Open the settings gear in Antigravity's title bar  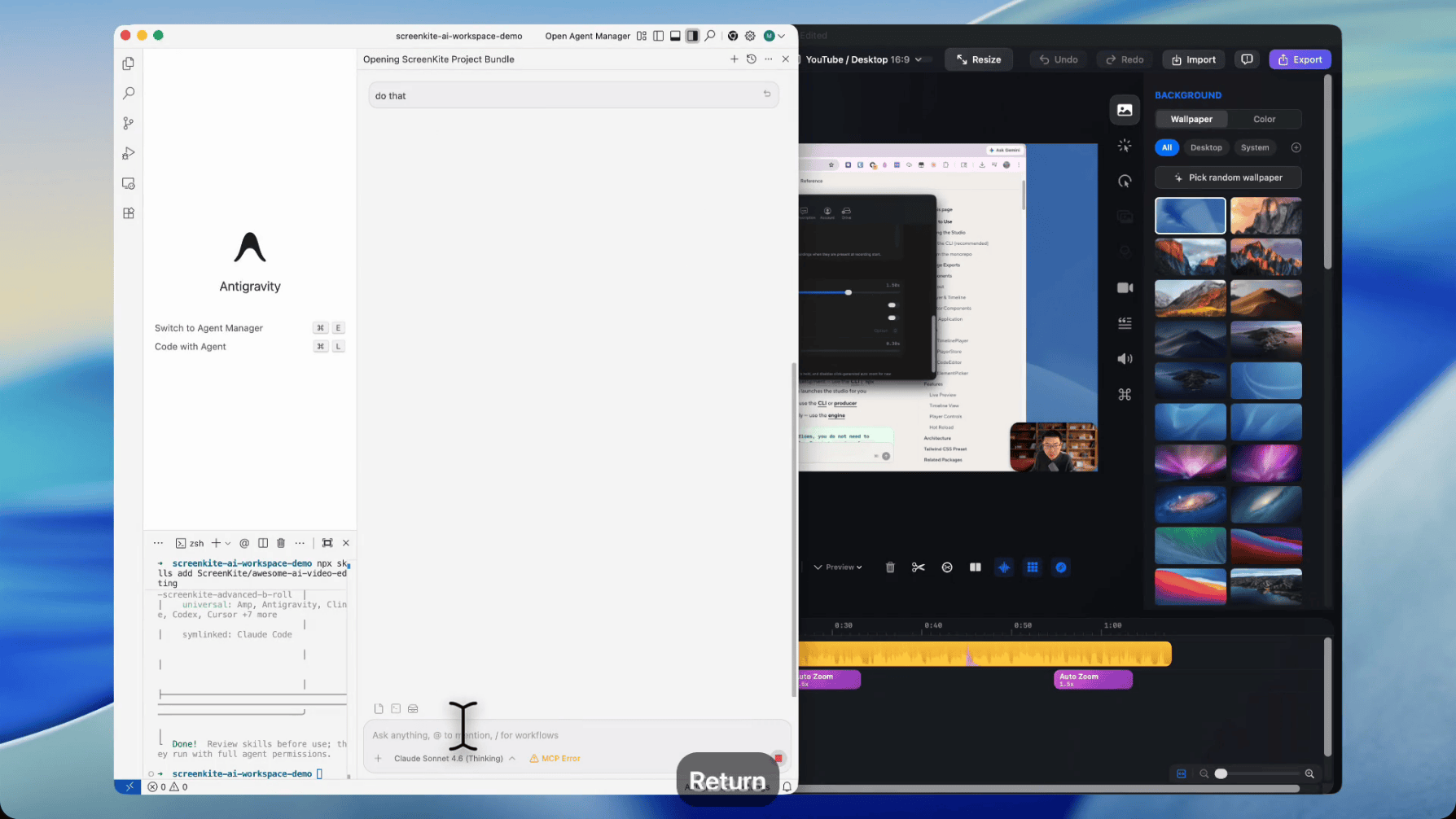[750, 36]
